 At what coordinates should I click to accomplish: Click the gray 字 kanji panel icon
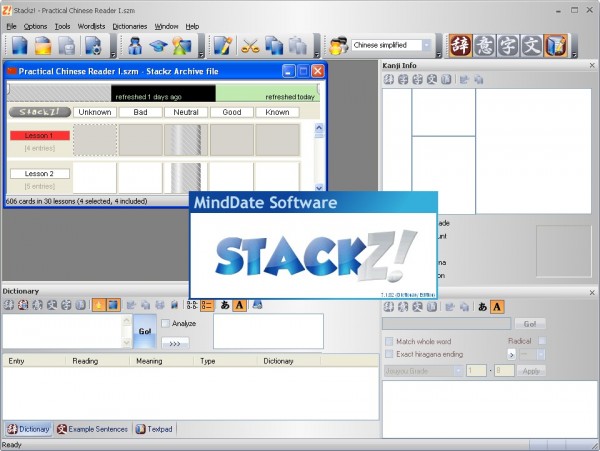pyautogui.click(x=508, y=46)
